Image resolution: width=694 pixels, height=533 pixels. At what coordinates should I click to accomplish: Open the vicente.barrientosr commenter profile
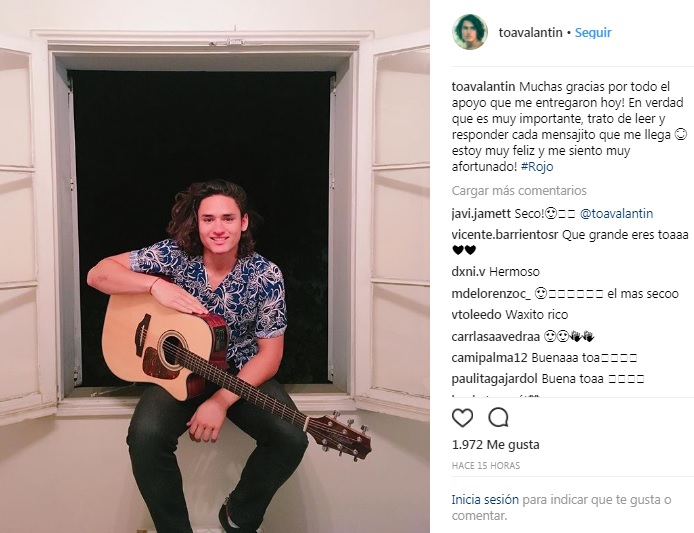(505, 235)
